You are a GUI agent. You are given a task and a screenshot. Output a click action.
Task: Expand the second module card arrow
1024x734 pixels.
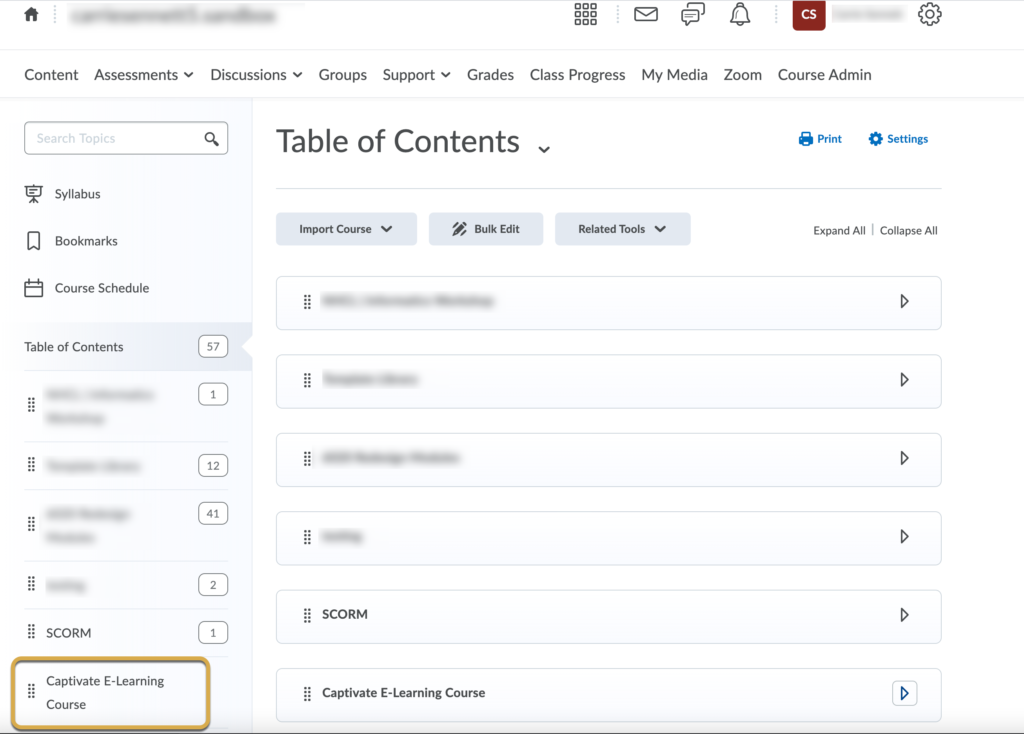point(904,380)
